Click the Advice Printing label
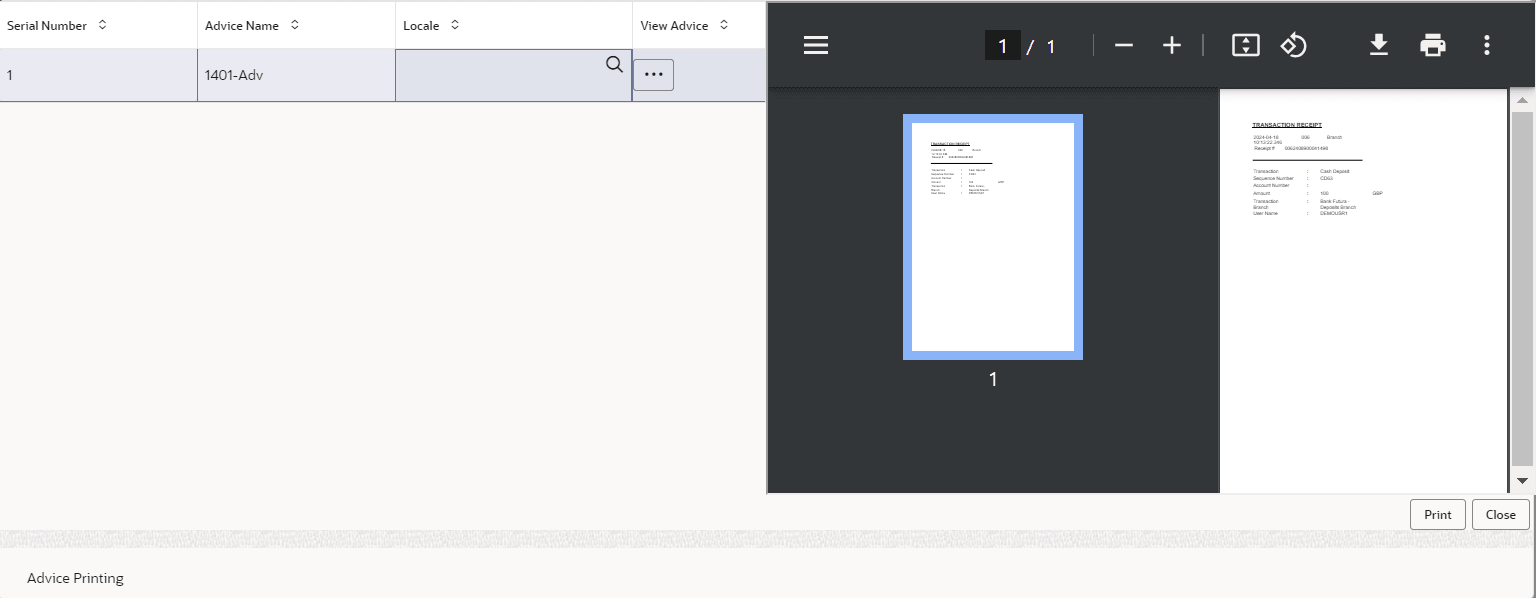 [75, 578]
